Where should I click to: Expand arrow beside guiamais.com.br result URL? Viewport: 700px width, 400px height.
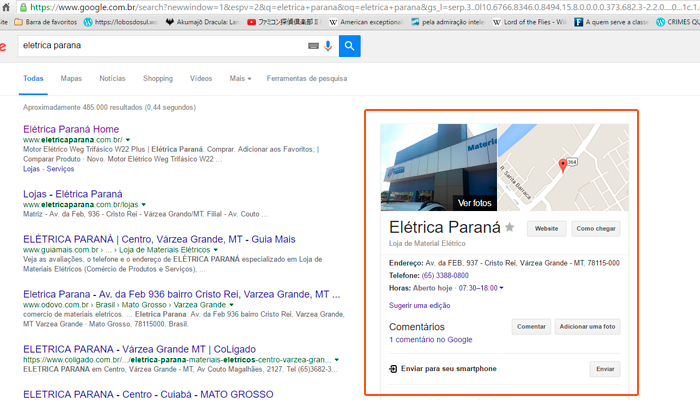[216, 250]
